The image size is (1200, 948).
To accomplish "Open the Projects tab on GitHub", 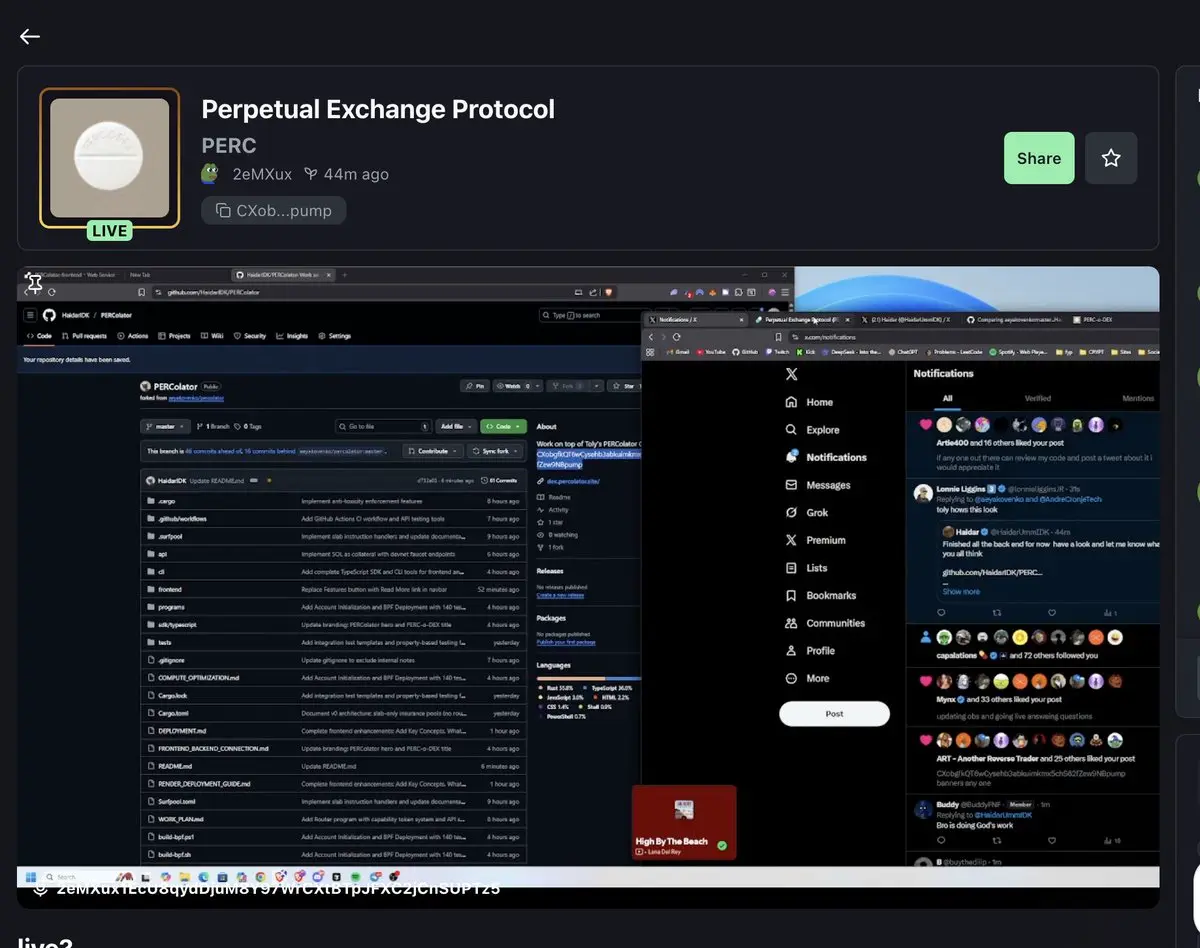I will point(175,336).
